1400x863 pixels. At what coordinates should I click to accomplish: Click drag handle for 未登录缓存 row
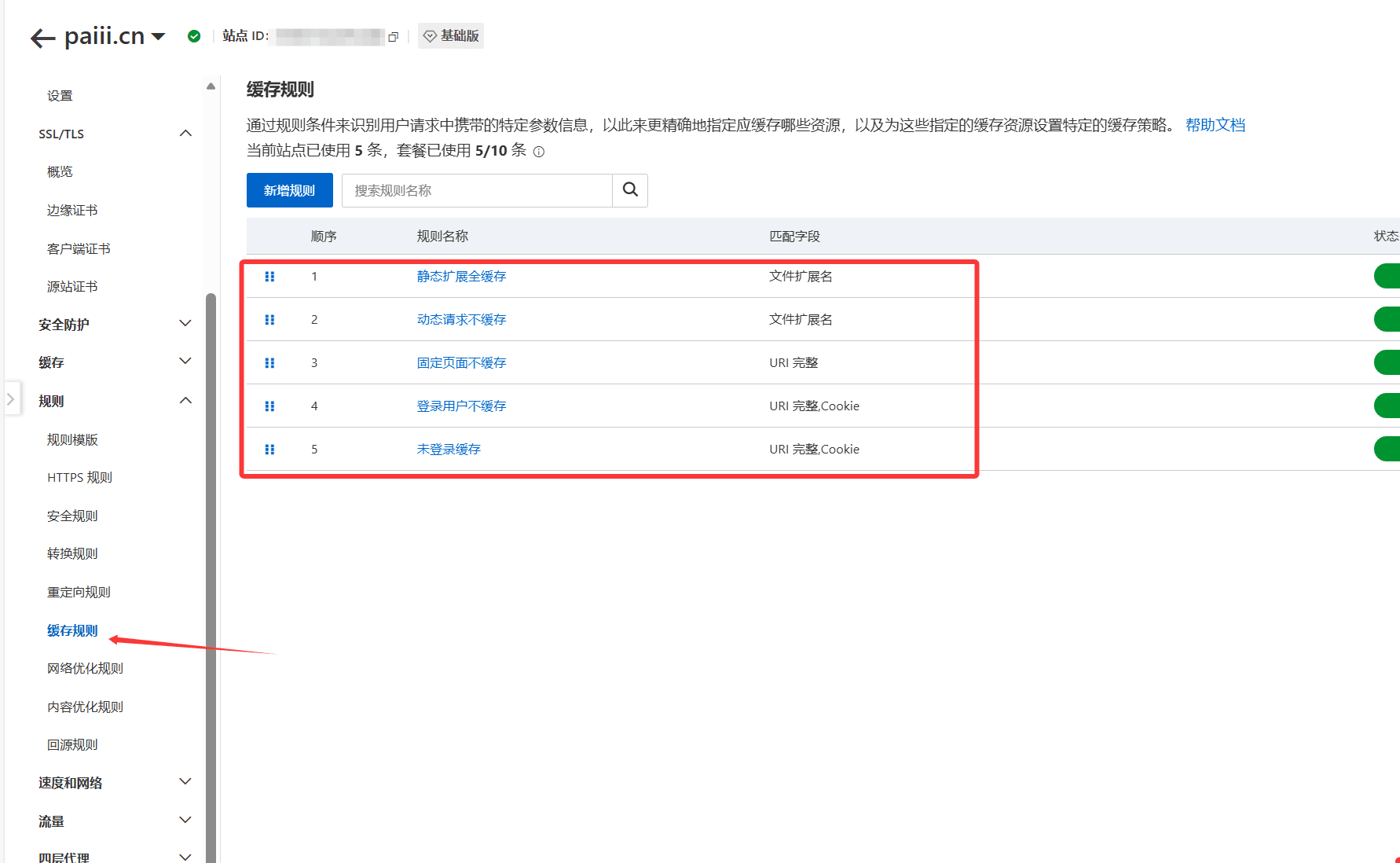(269, 450)
